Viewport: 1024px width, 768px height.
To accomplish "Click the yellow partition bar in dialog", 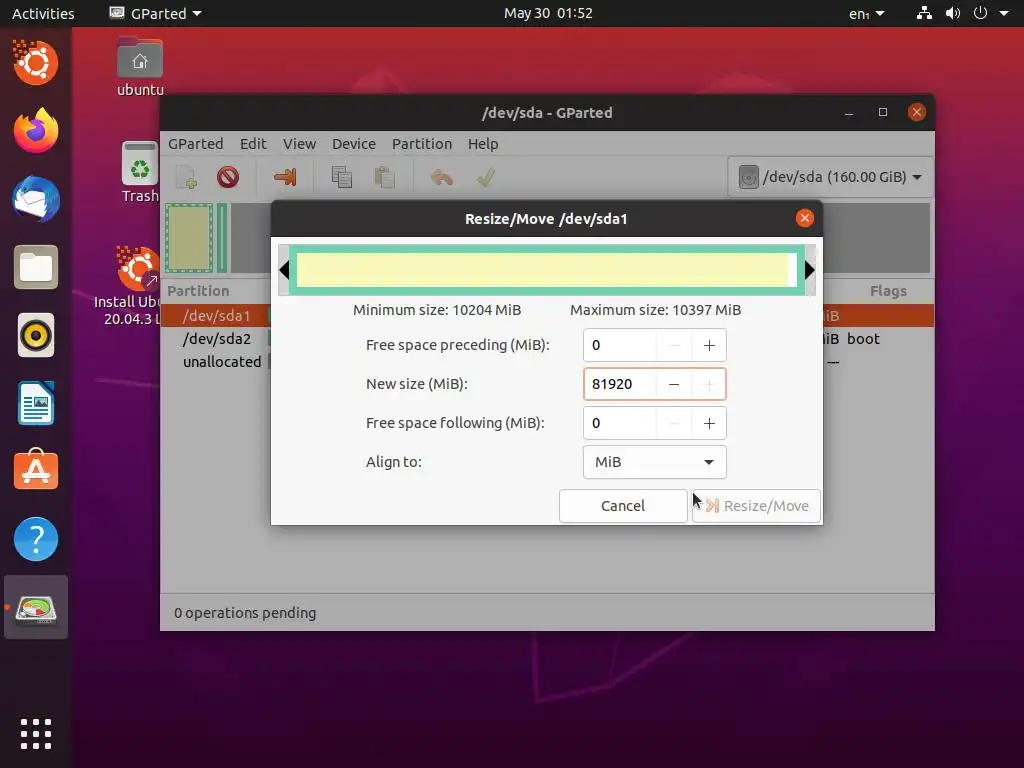I will pos(543,270).
